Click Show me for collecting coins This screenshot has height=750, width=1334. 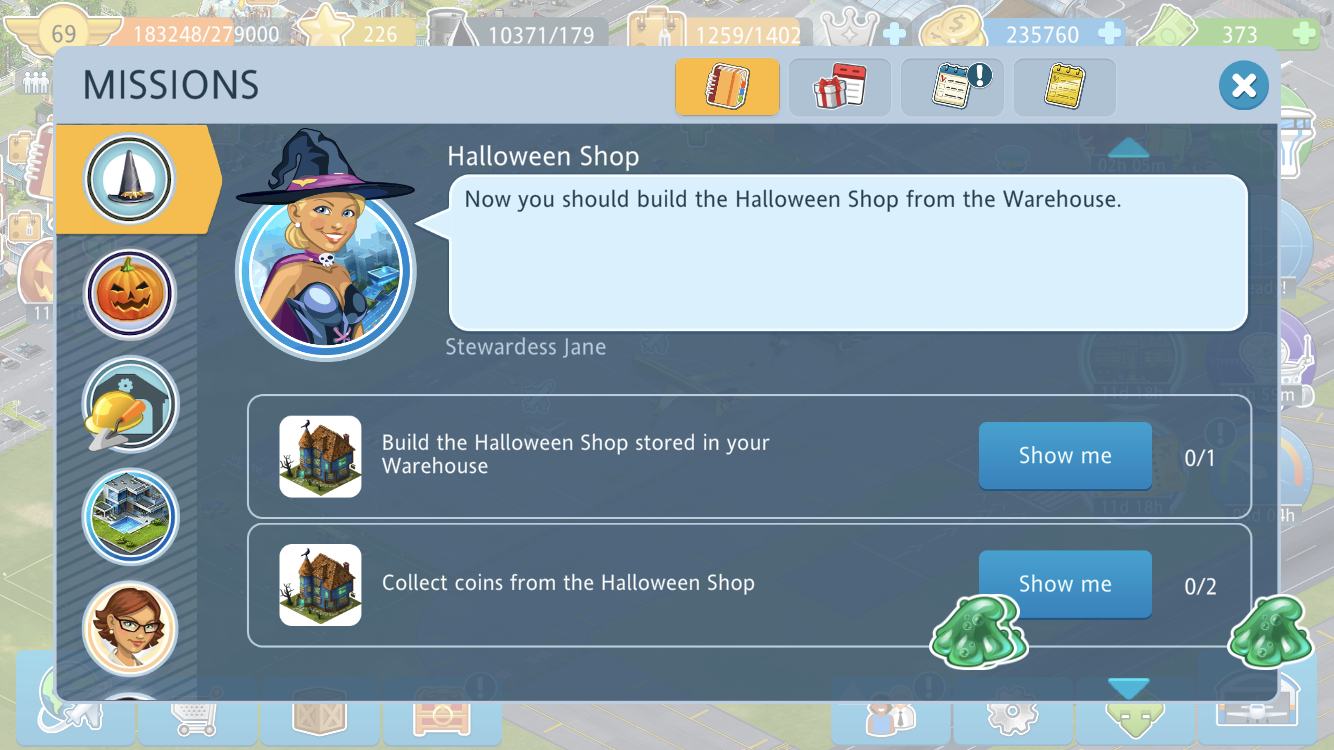pyautogui.click(x=1065, y=584)
